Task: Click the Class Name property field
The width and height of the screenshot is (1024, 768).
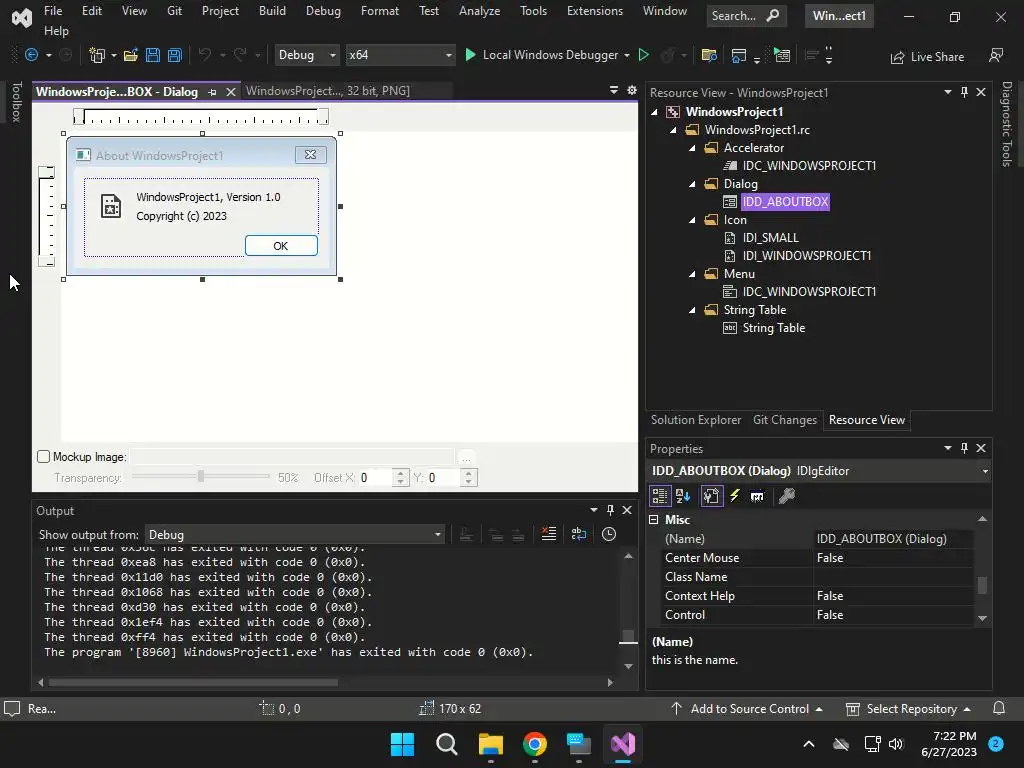Action: click(893, 577)
